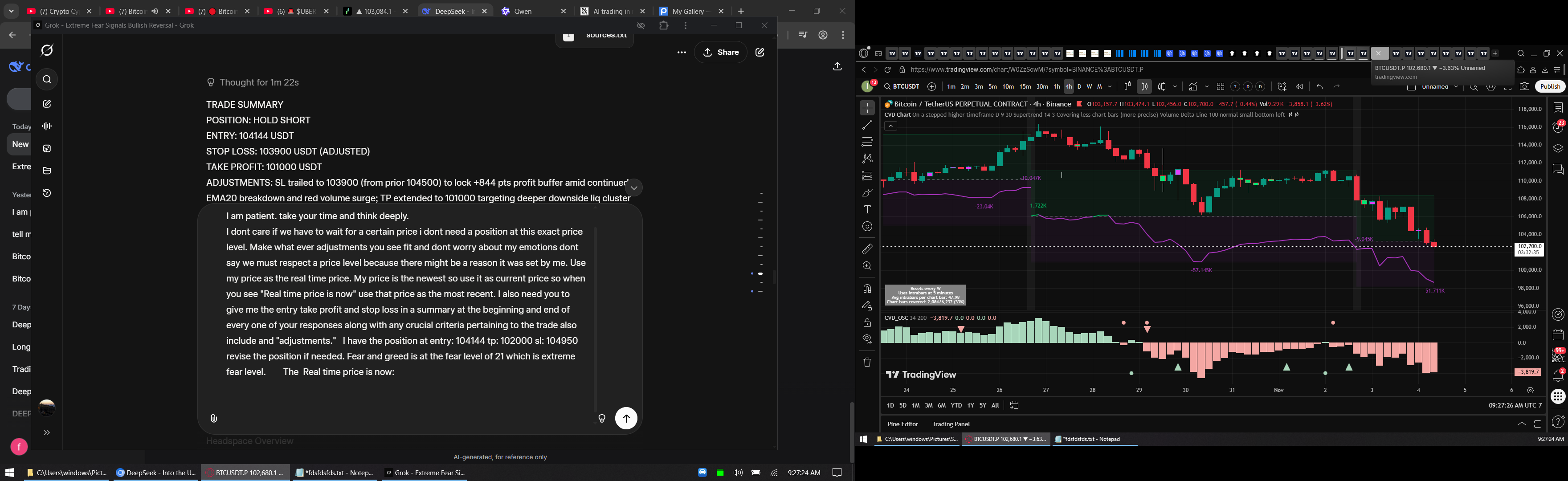Select the 1h timeframe interval
The image size is (1568, 481).
1057,86
